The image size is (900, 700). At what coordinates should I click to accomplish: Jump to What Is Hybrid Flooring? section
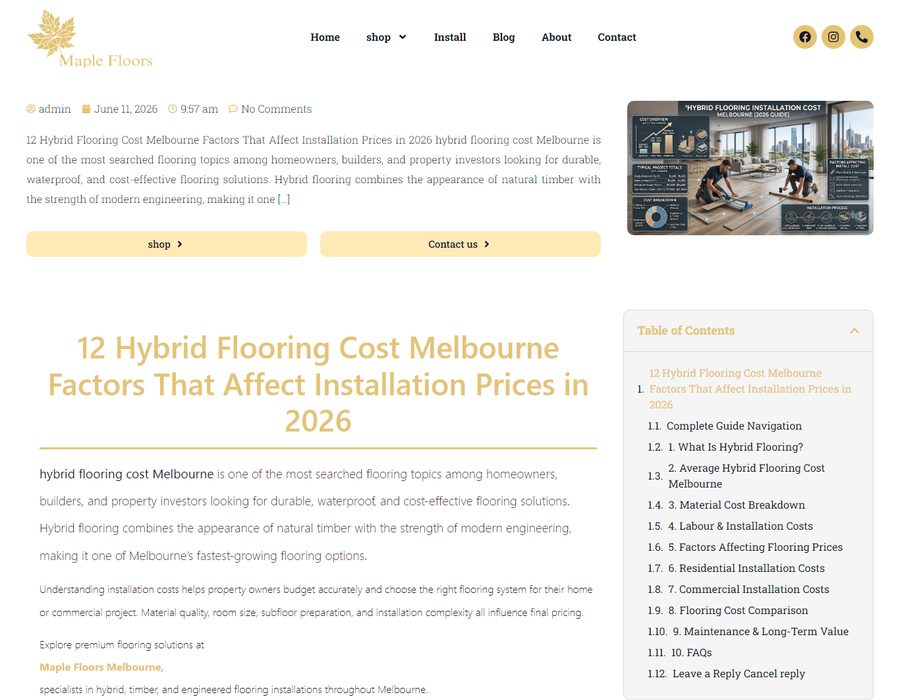click(735, 448)
